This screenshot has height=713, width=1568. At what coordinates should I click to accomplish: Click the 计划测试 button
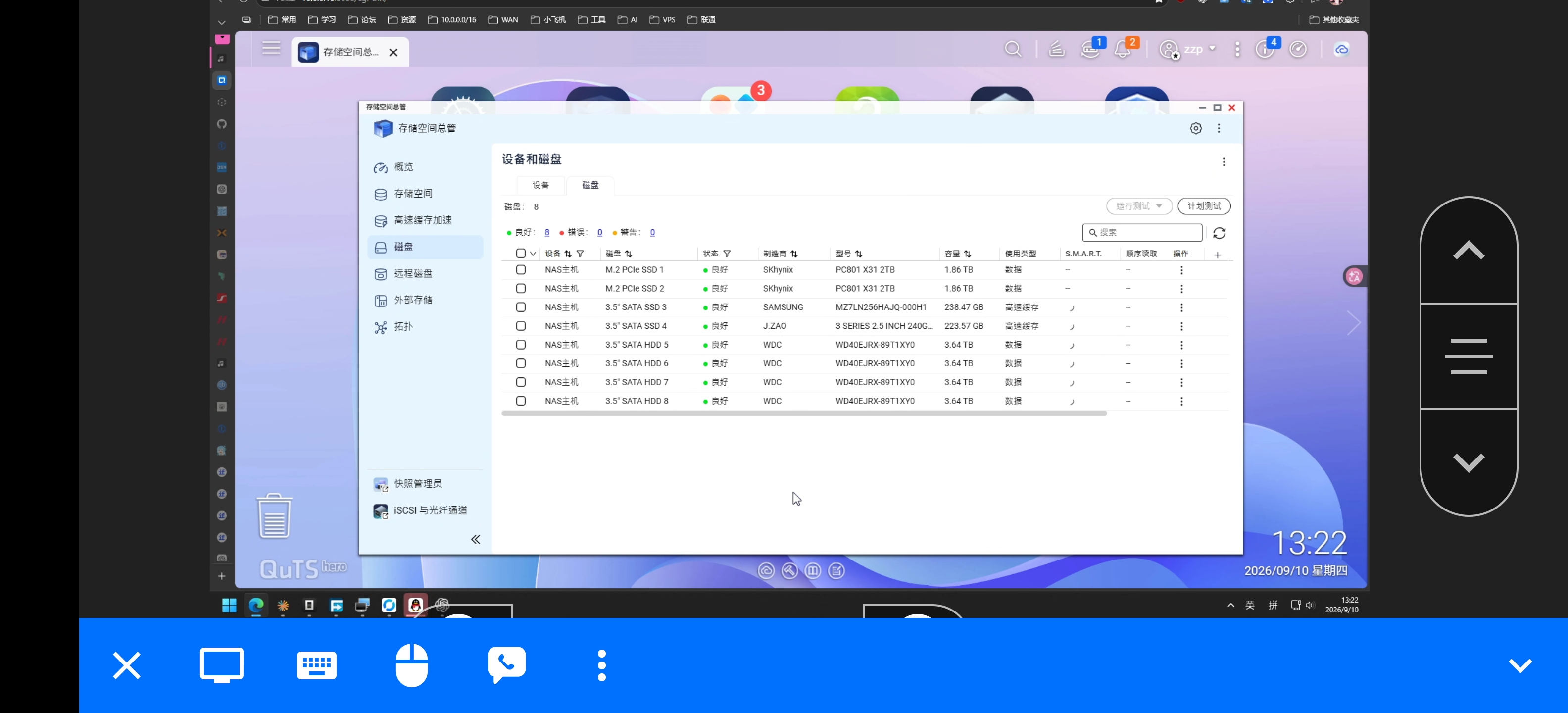tap(1204, 206)
